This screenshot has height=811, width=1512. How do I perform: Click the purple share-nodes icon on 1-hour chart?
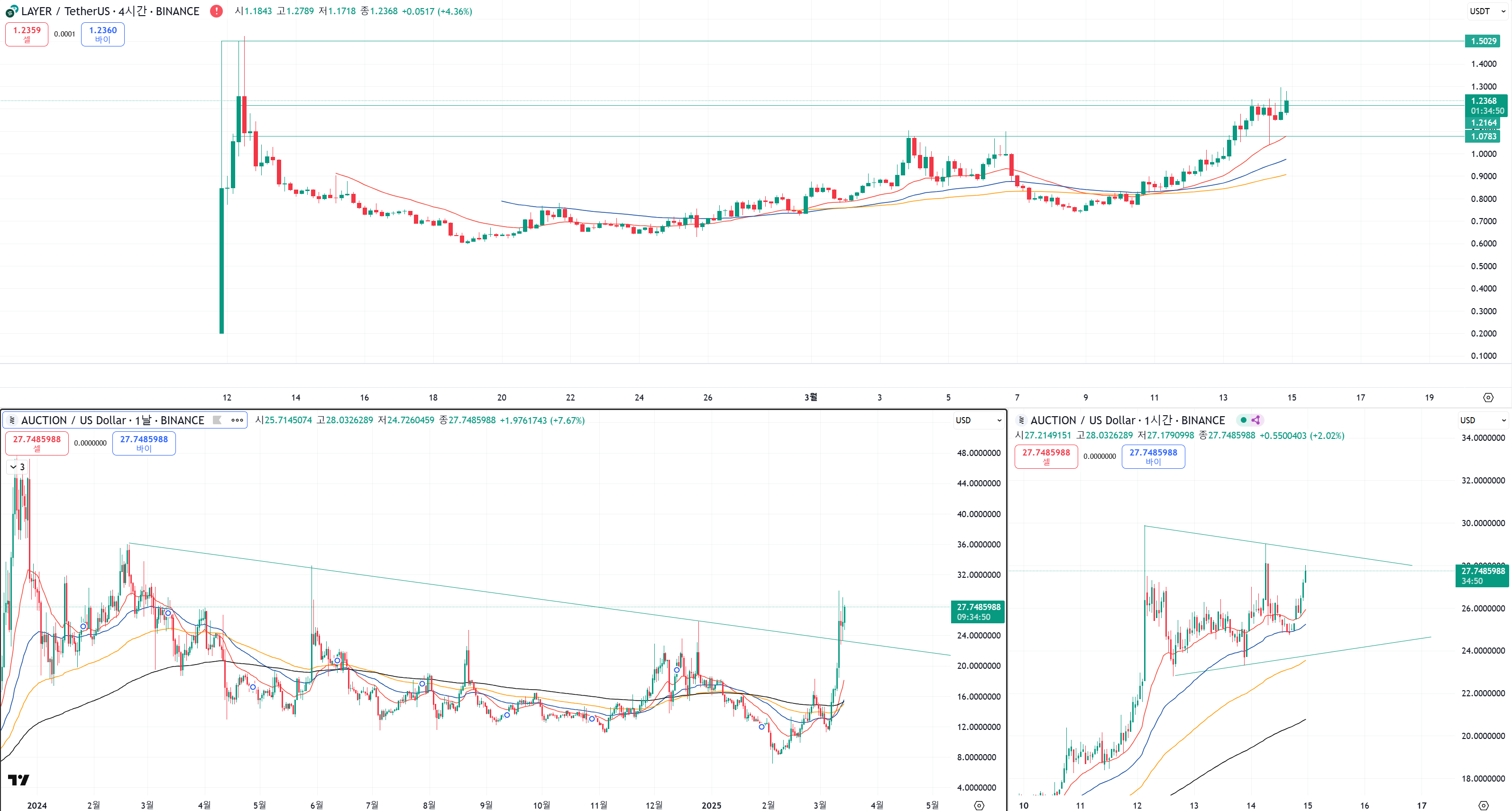pyautogui.click(x=1255, y=420)
